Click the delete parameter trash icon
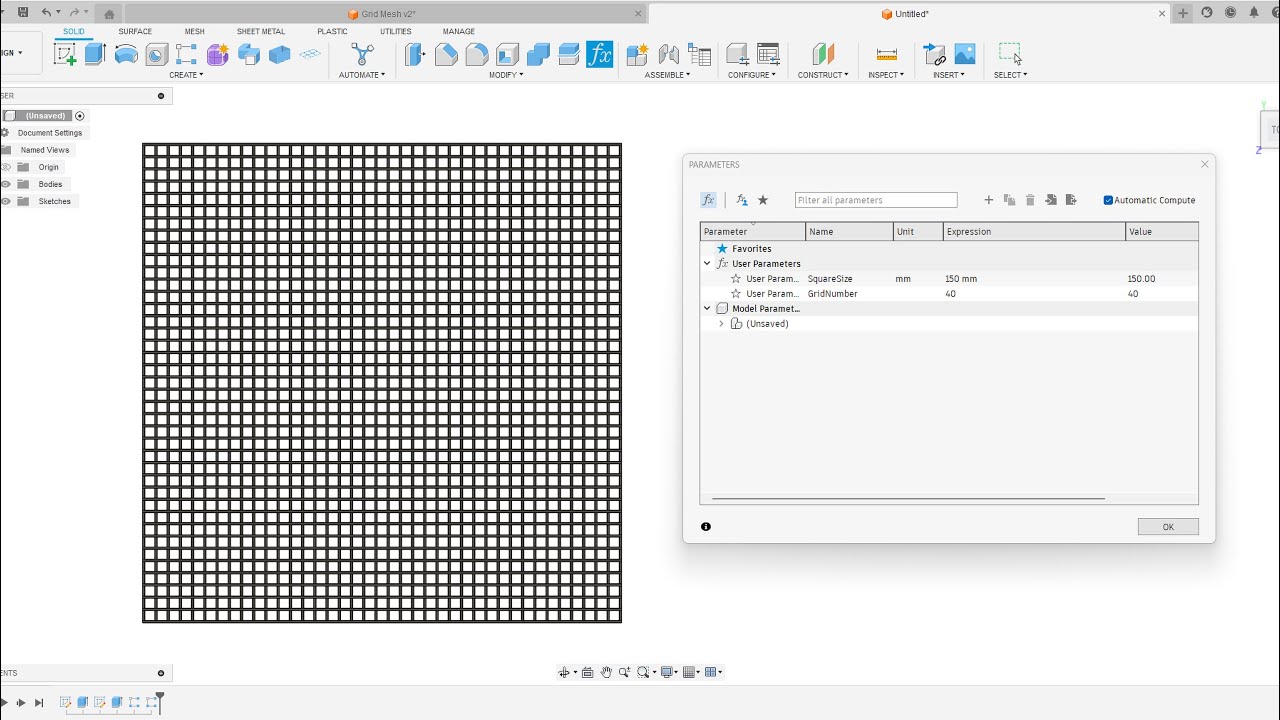Screen dimensions: 1280x720 coord(1030,200)
